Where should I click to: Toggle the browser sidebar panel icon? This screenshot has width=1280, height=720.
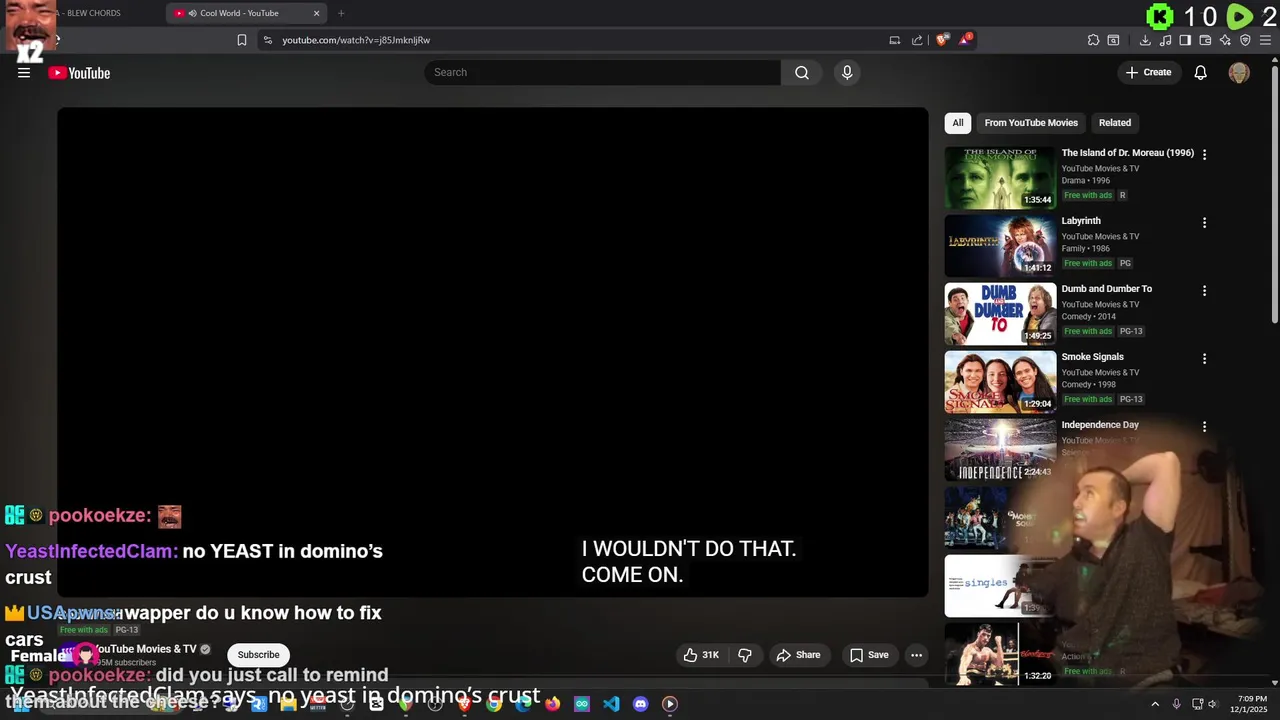click(x=1185, y=40)
